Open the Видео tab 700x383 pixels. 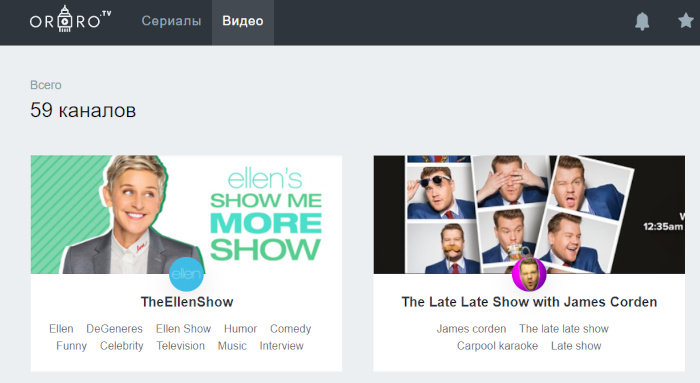click(243, 21)
